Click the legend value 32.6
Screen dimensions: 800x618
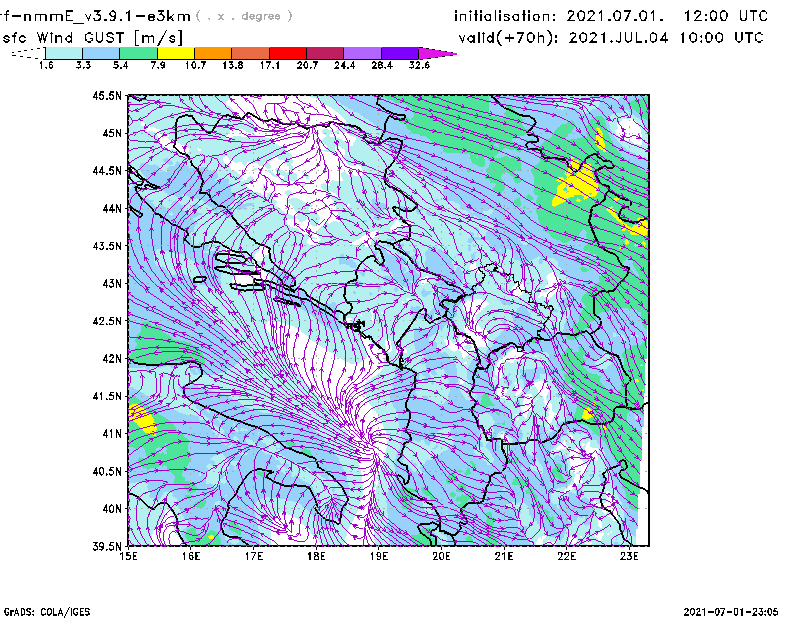[419, 65]
